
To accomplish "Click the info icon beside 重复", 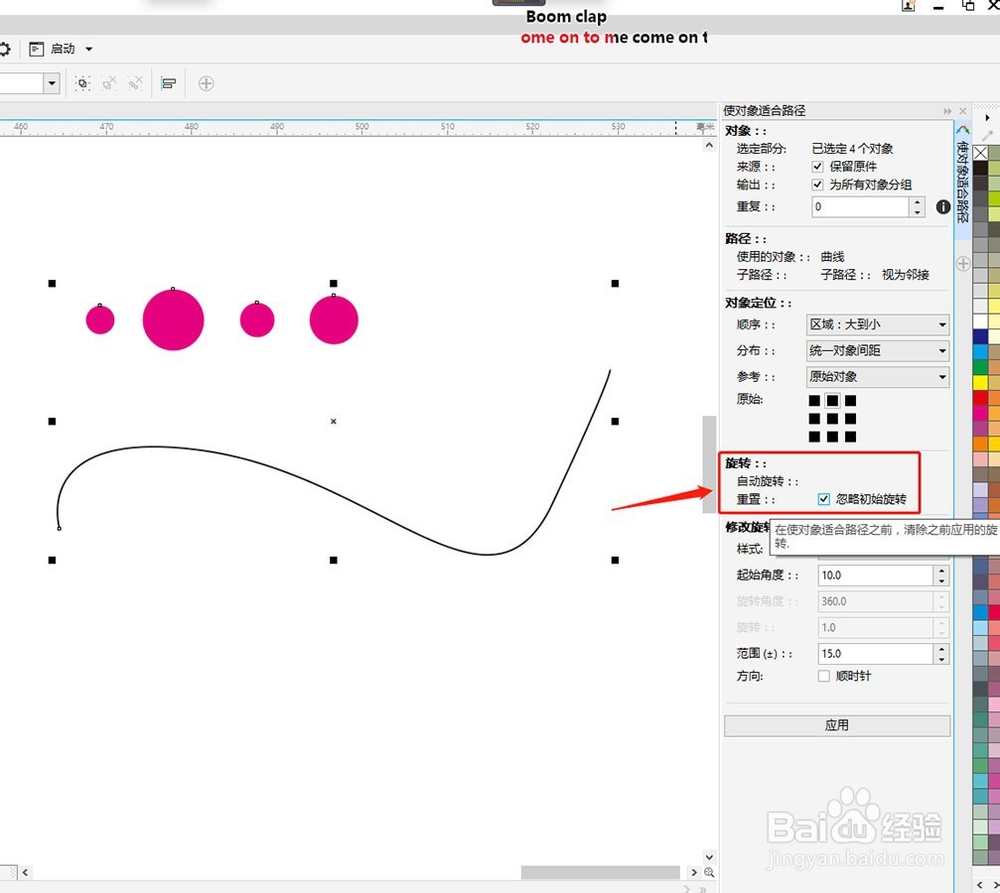I will click(x=943, y=207).
